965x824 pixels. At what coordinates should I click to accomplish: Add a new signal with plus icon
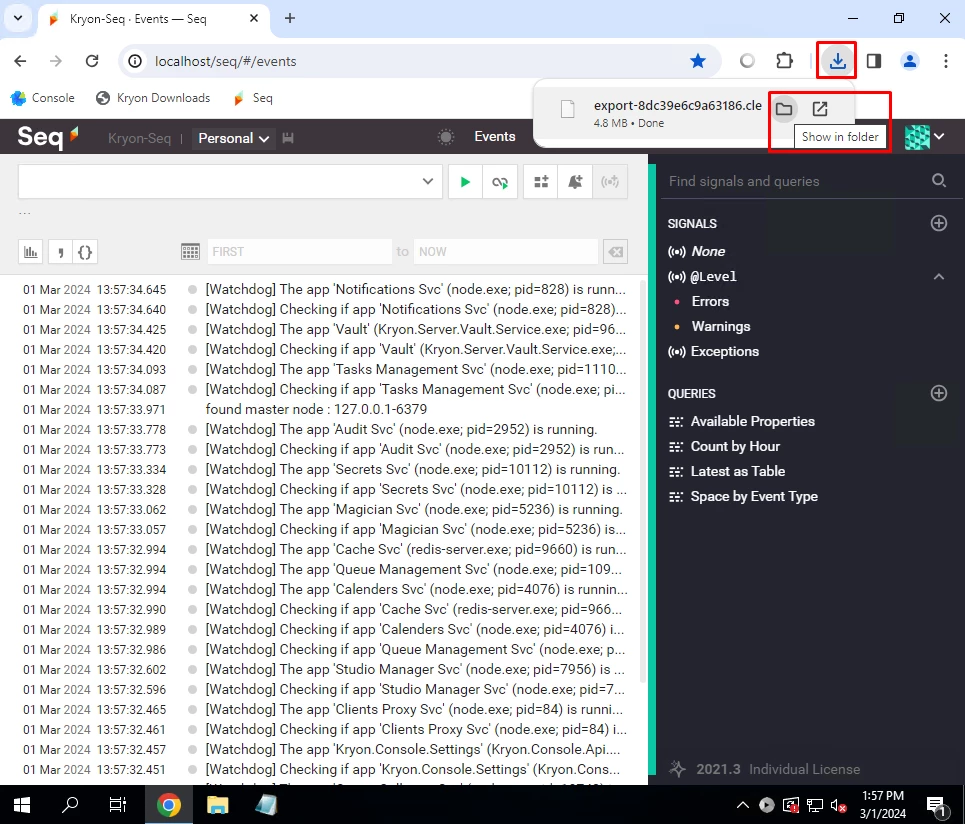coord(939,223)
